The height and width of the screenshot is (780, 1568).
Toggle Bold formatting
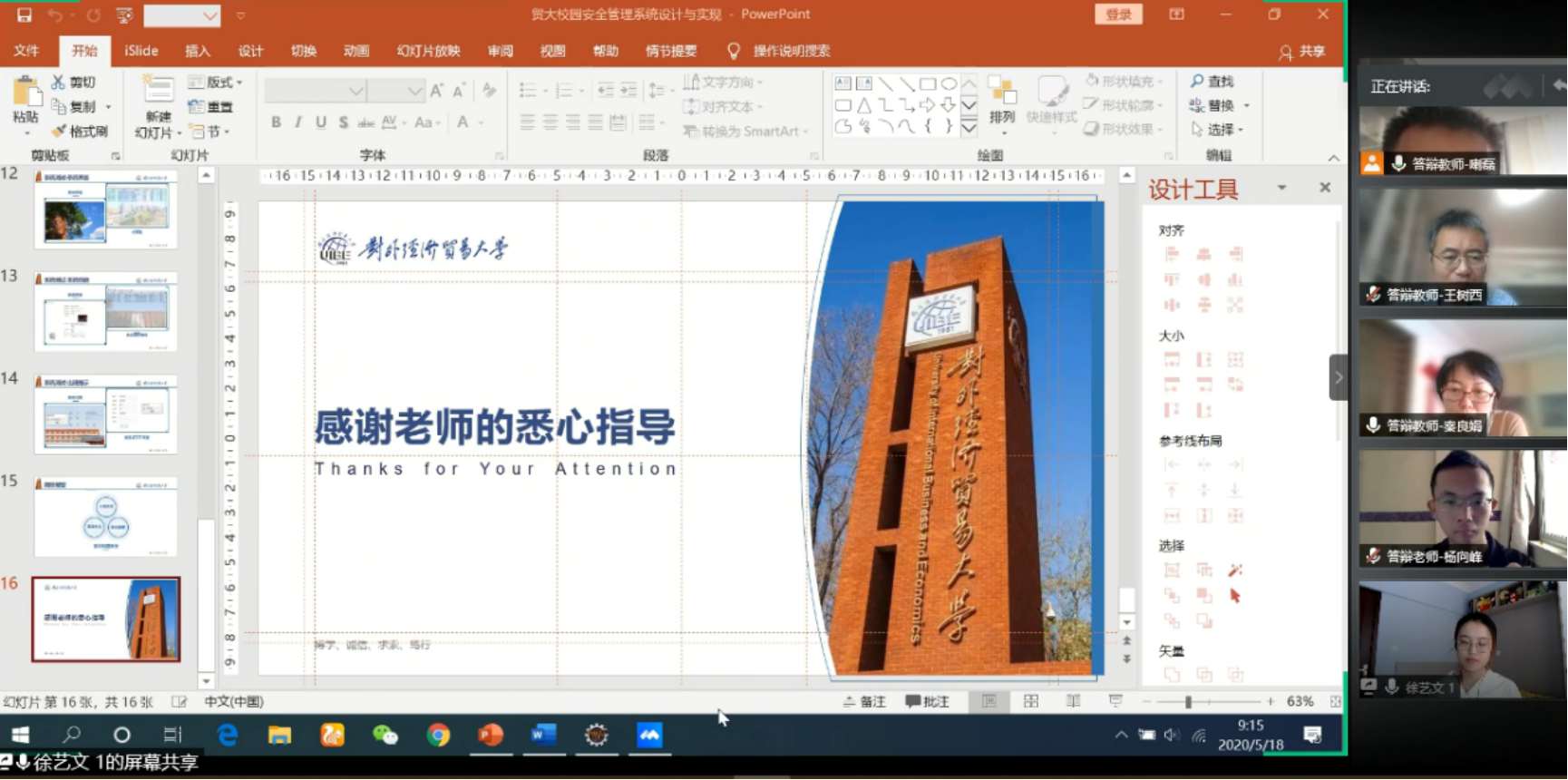click(x=276, y=122)
